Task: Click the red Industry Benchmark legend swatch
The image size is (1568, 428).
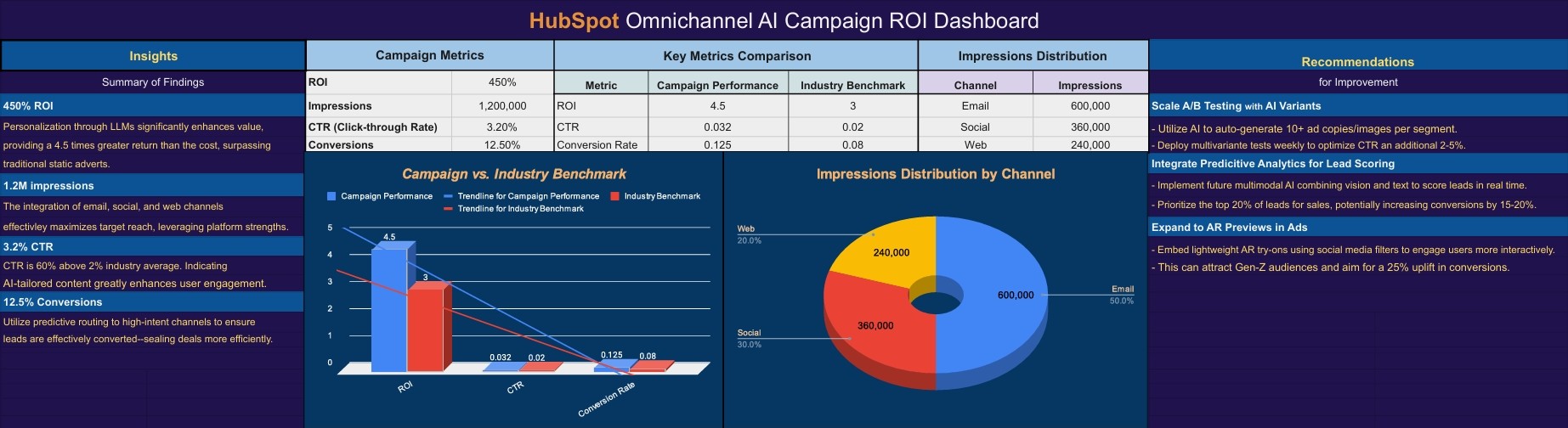Action: [614, 196]
